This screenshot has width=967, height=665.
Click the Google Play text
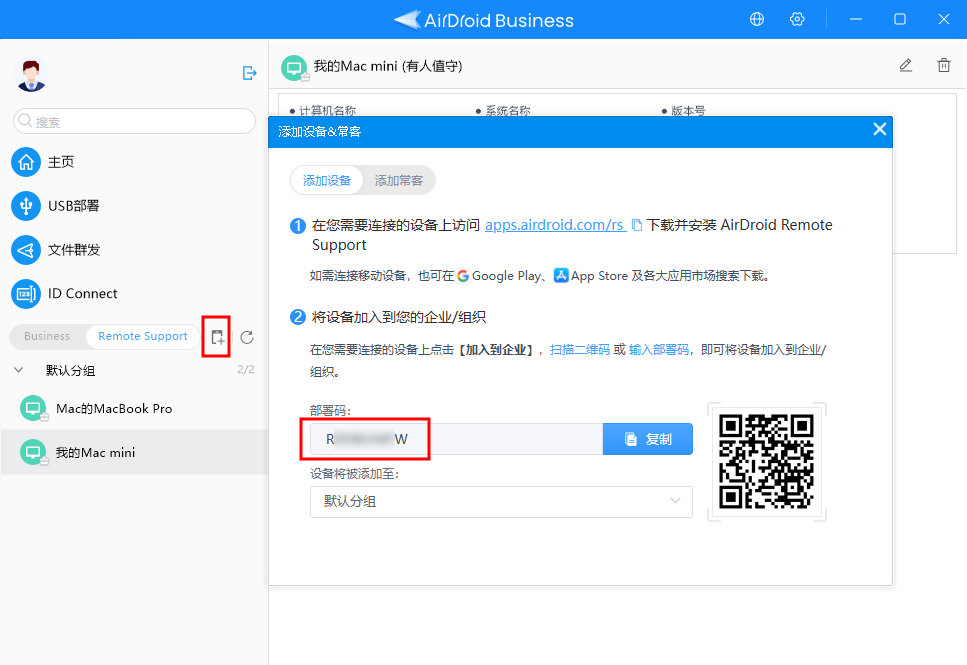point(506,276)
